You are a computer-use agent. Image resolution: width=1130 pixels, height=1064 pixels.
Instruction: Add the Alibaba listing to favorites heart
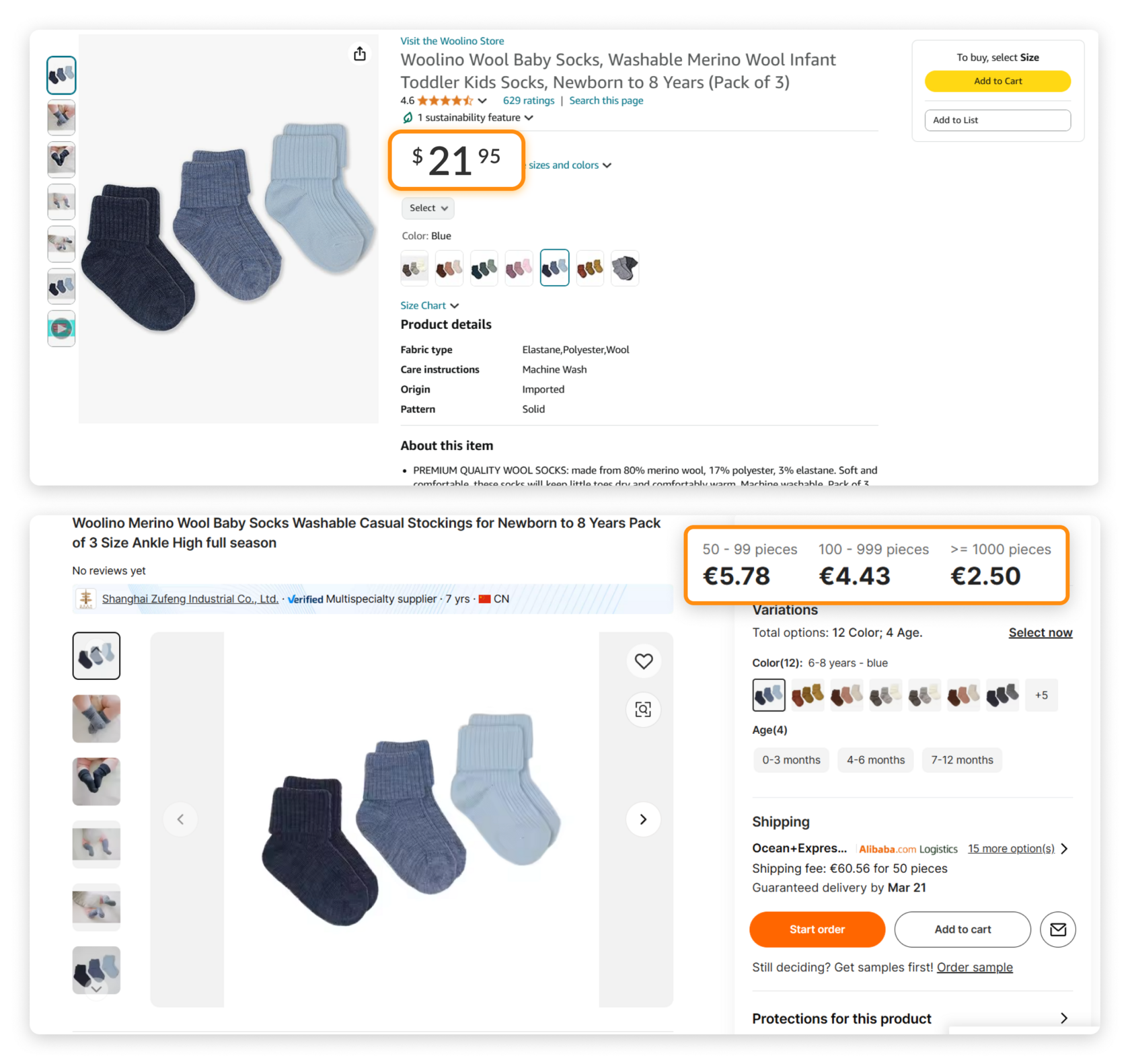coord(643,661)
